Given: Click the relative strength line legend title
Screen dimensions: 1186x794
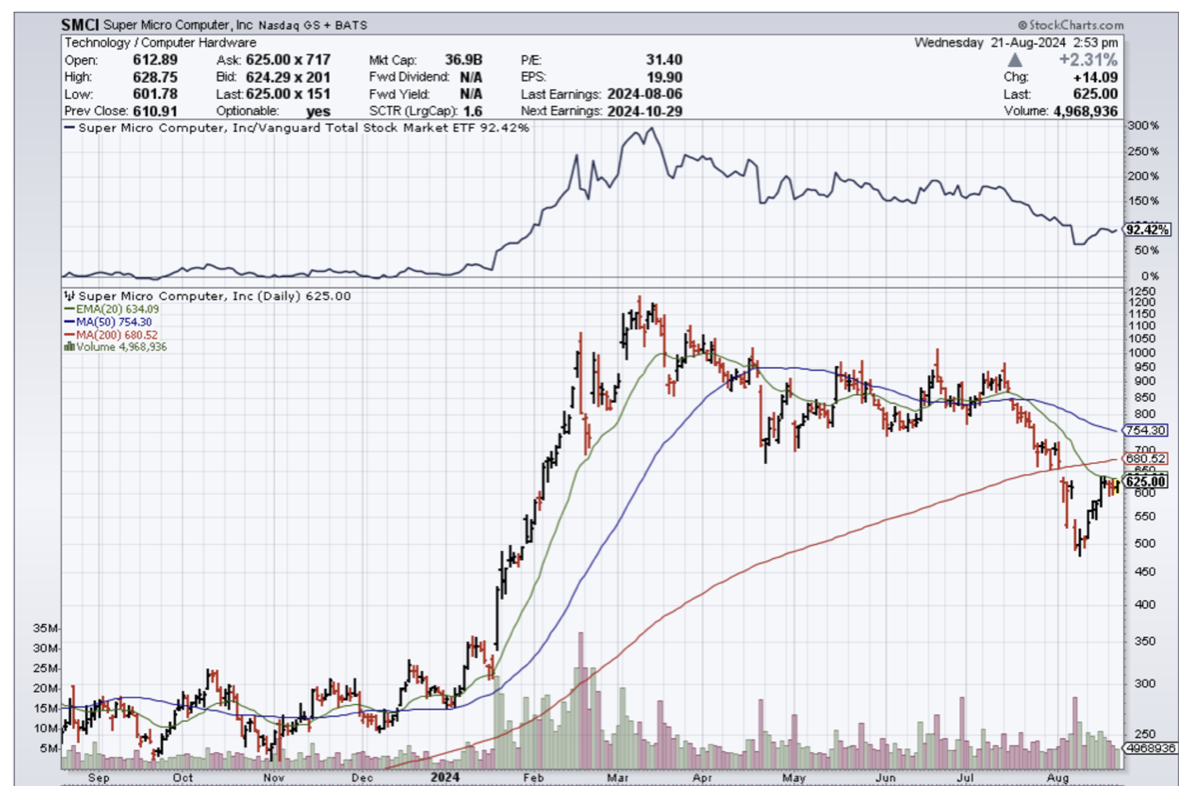Looking at the screenshot, I should coord(295,128).
